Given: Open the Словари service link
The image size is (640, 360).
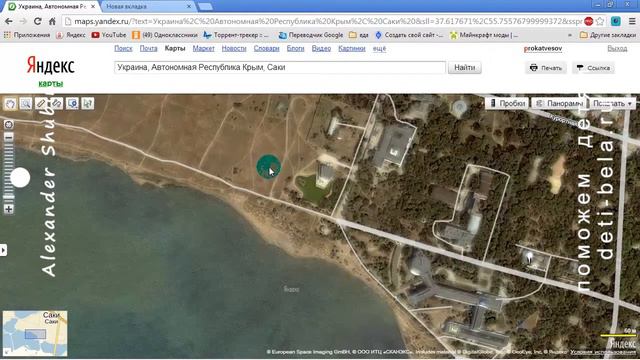Looking at the screenshot, I should (x=267, y=48).
